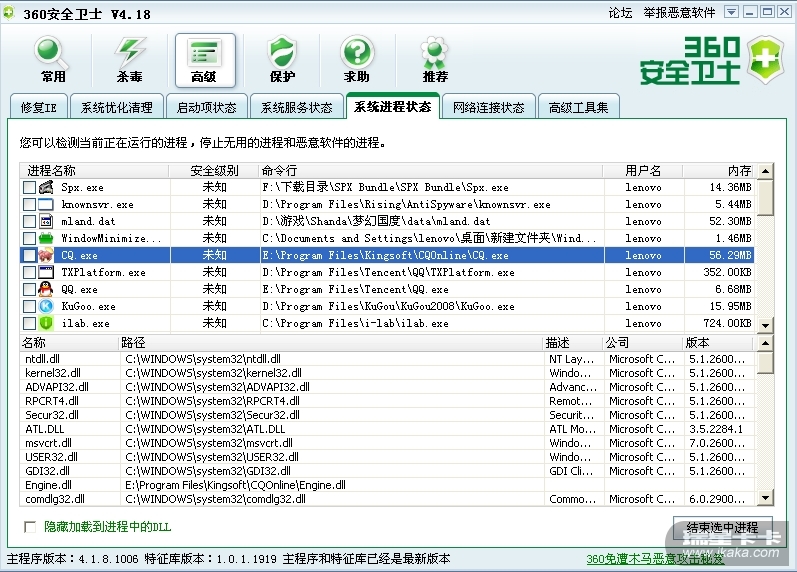Select the Engine.dll row
The height and width of the screenshot is (572, 797).
pos(387,485)
